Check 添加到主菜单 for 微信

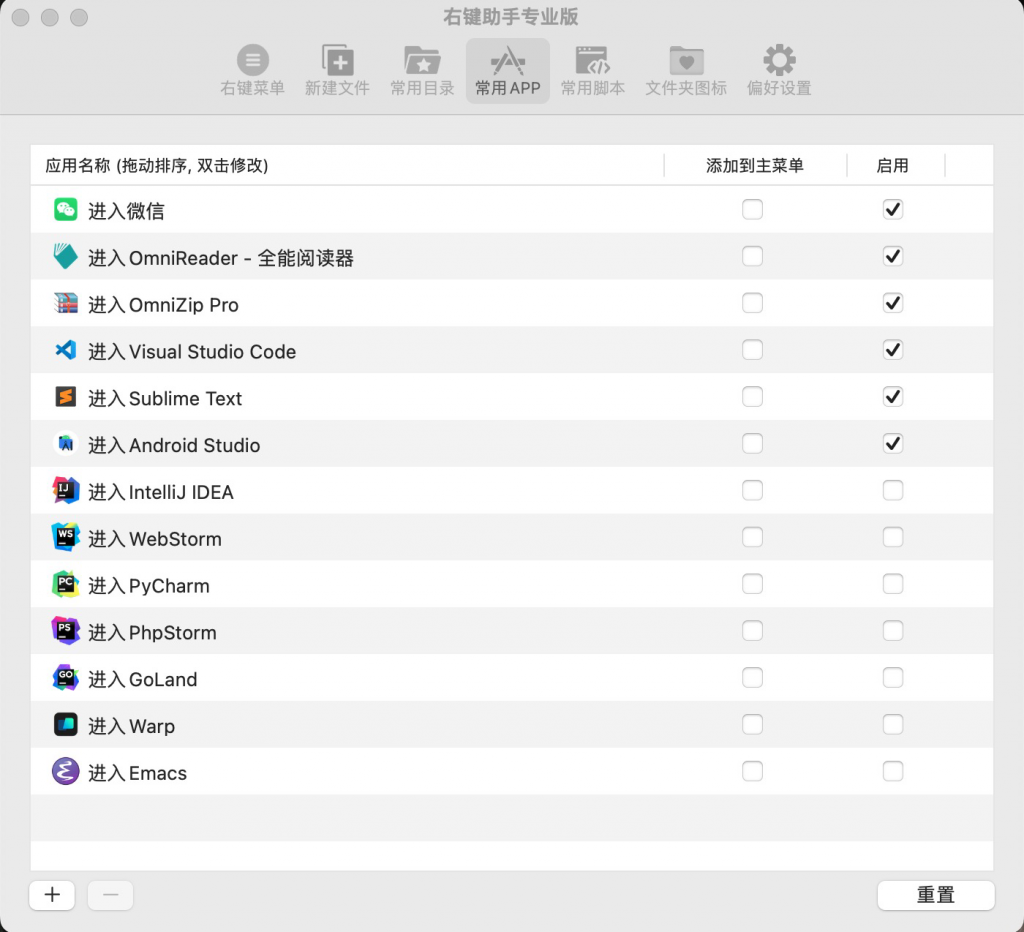[752, 210]
